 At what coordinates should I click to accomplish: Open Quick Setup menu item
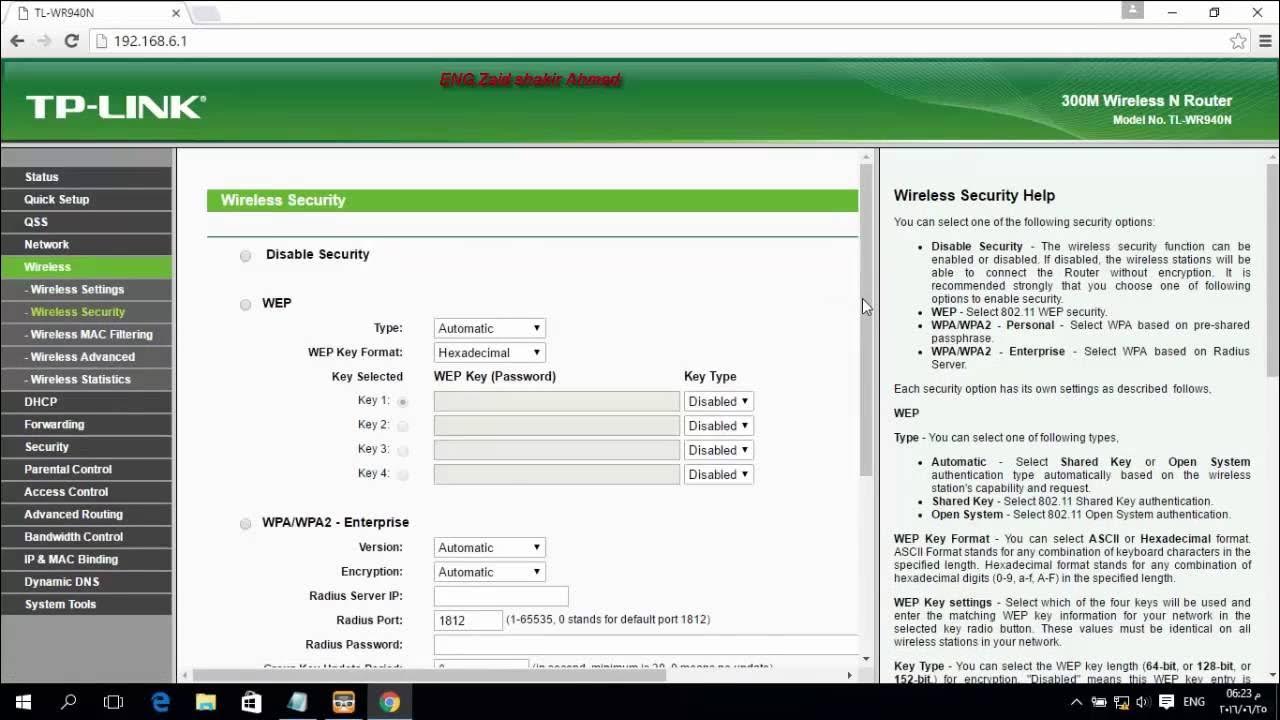(86, 199)
